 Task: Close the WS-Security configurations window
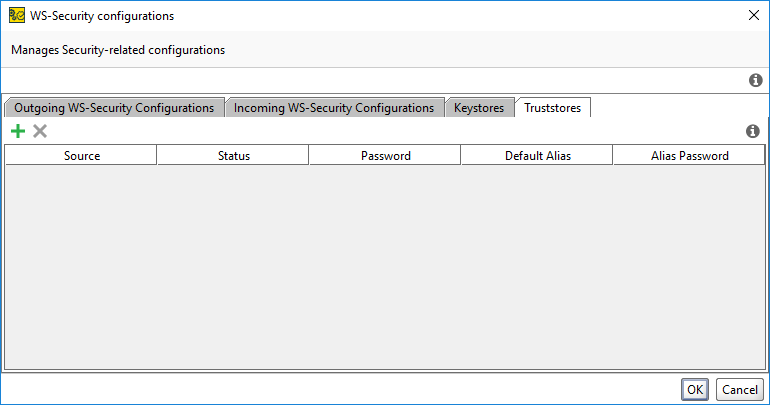click(753, 15)
